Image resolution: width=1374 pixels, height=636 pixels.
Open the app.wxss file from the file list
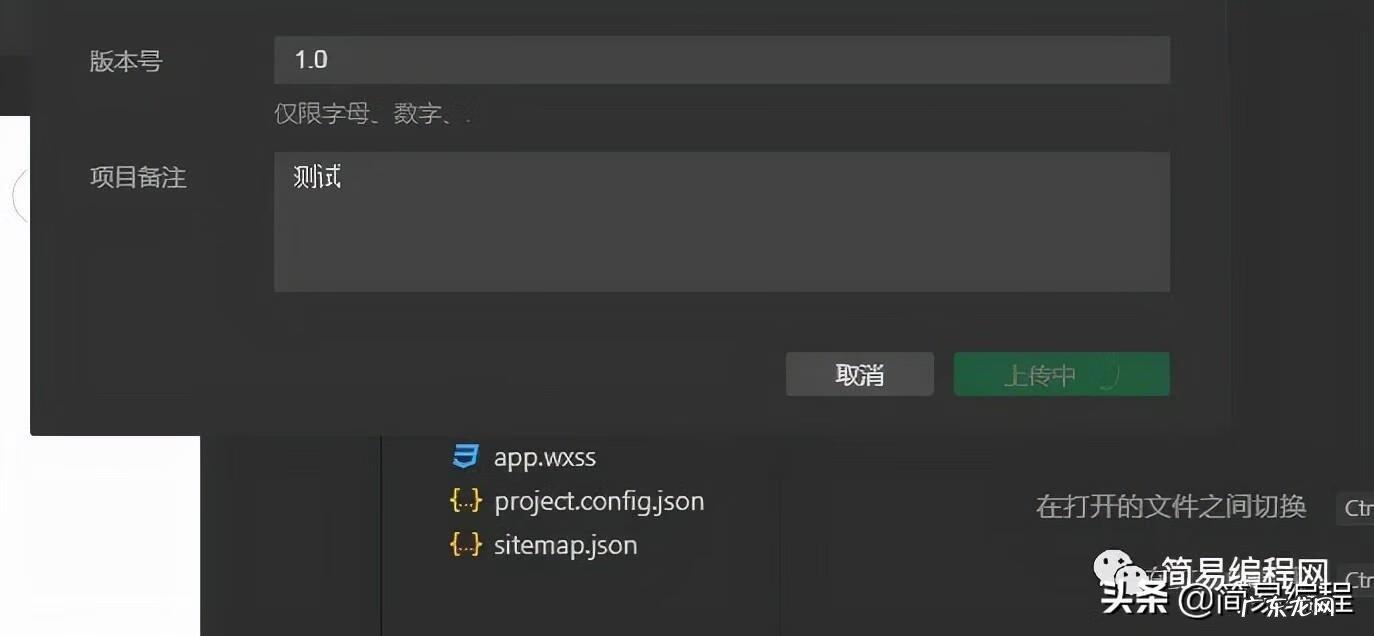(x=546, y=457)
